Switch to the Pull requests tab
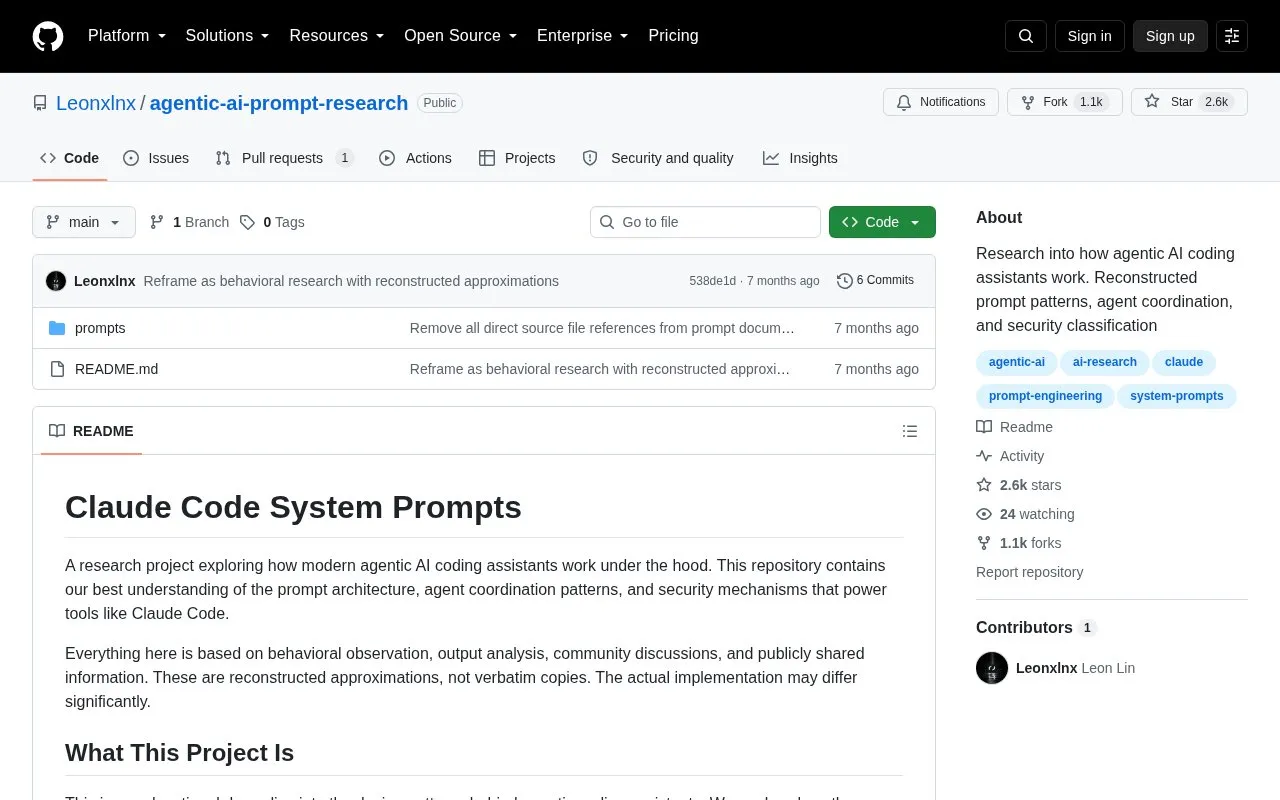 [284, 158]
